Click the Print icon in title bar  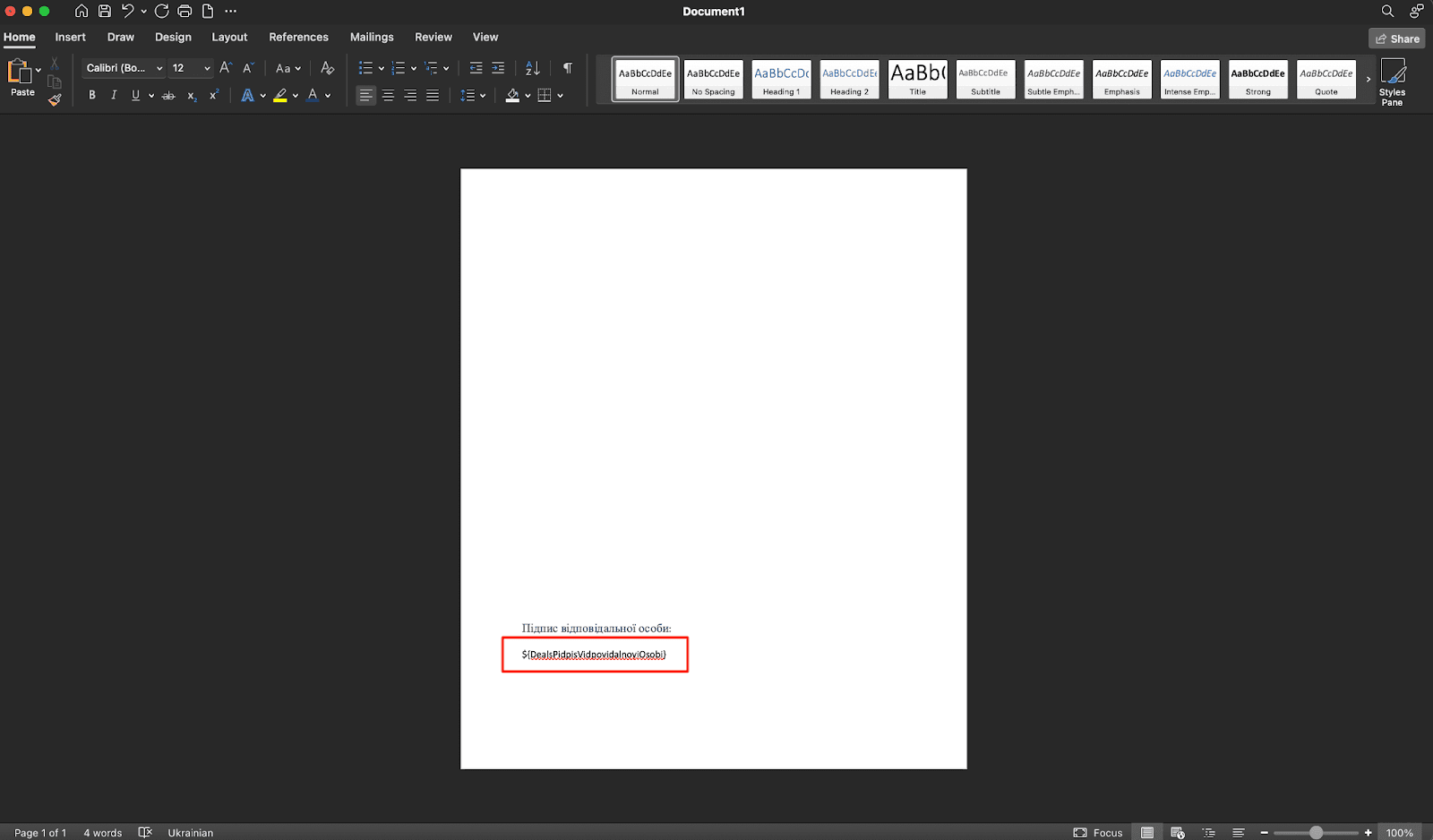click(x=184, y=12)
